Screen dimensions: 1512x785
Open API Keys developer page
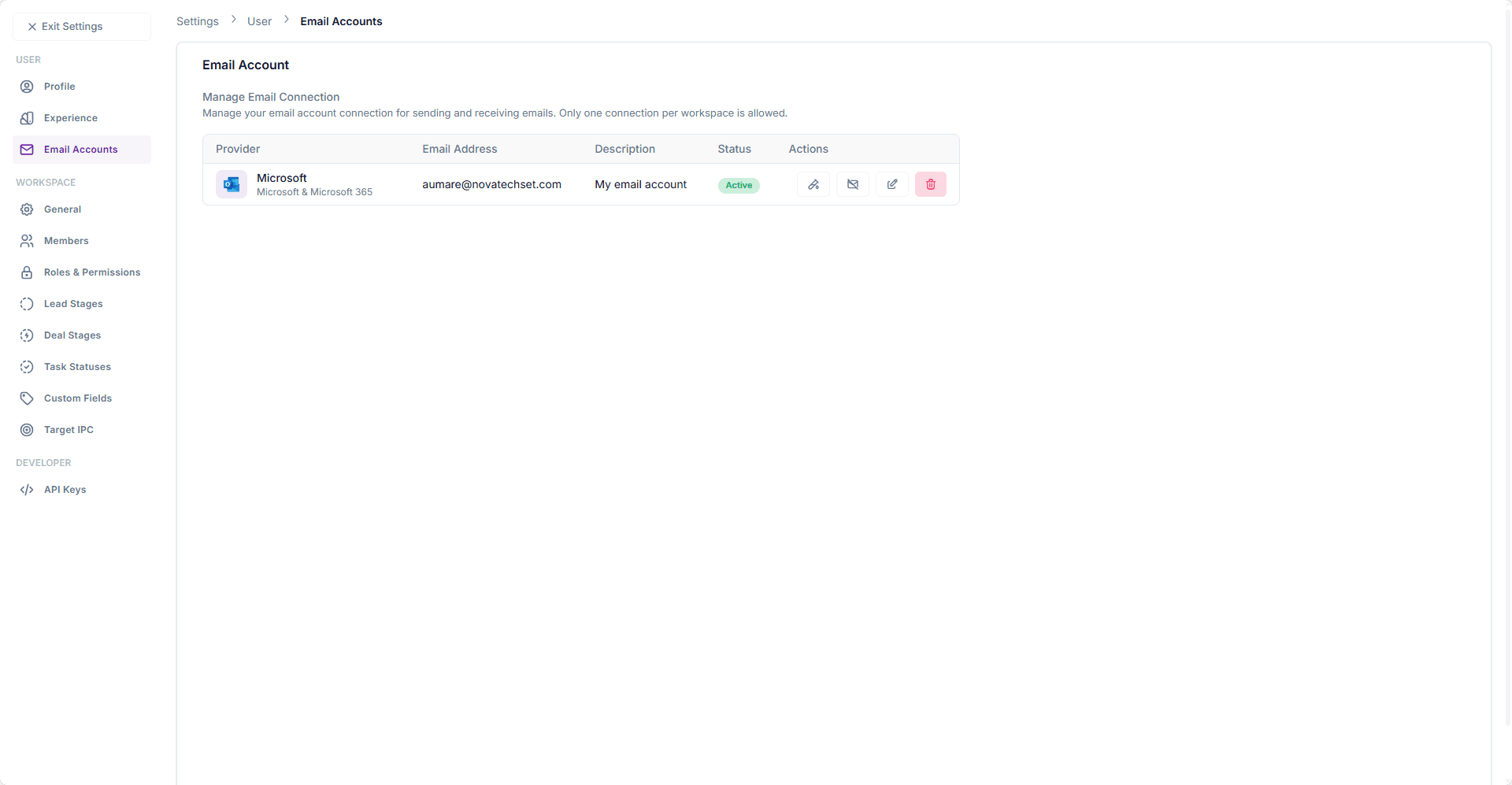(65, 490)
